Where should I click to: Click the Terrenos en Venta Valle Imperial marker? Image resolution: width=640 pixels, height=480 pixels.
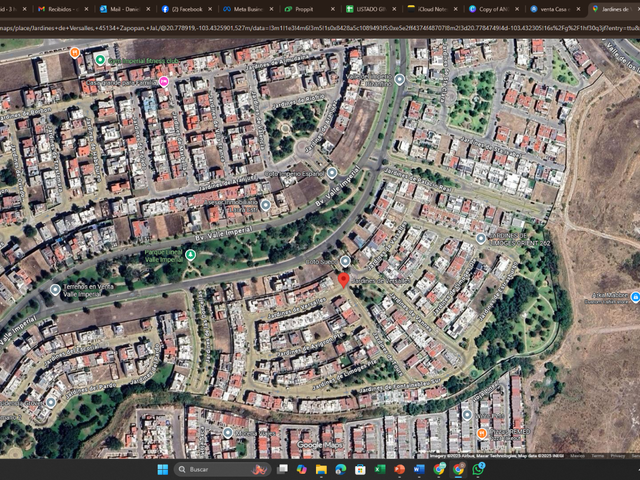[55, 290]
